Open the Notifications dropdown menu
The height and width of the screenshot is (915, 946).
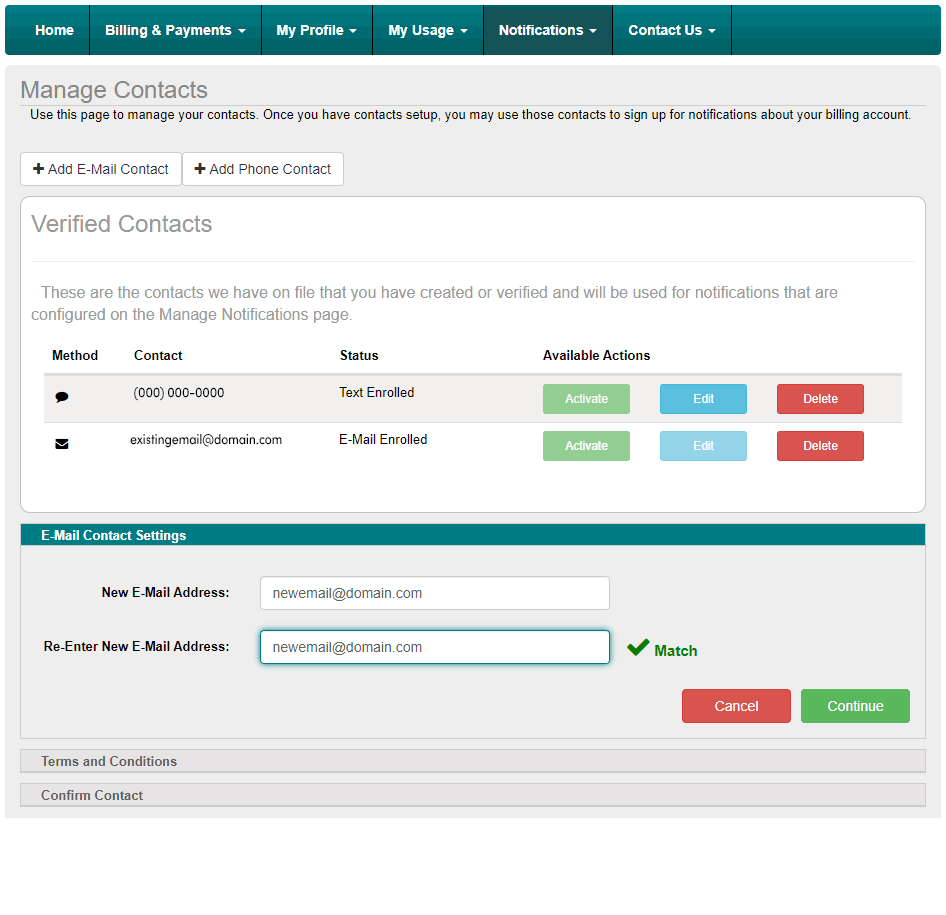pyautogui.click(x=548, y=30)
